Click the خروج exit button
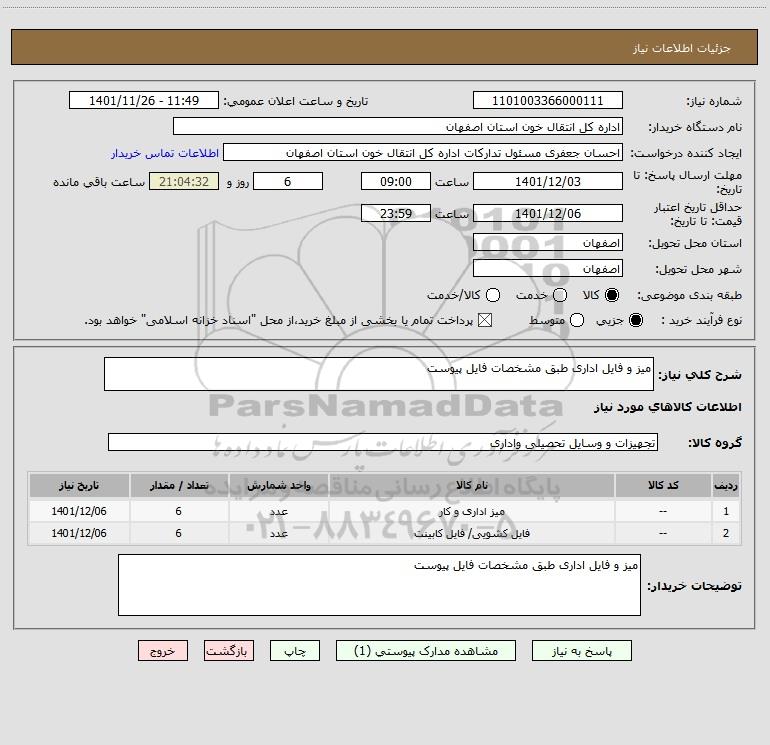770x745 pixels. [x=163, y=651]
